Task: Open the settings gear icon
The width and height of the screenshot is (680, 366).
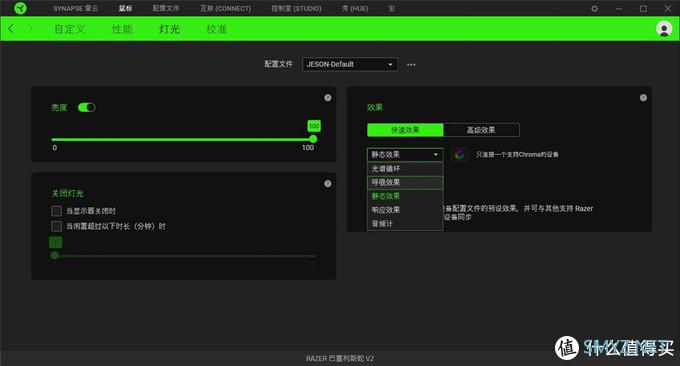Action: [x=594, y=8]
